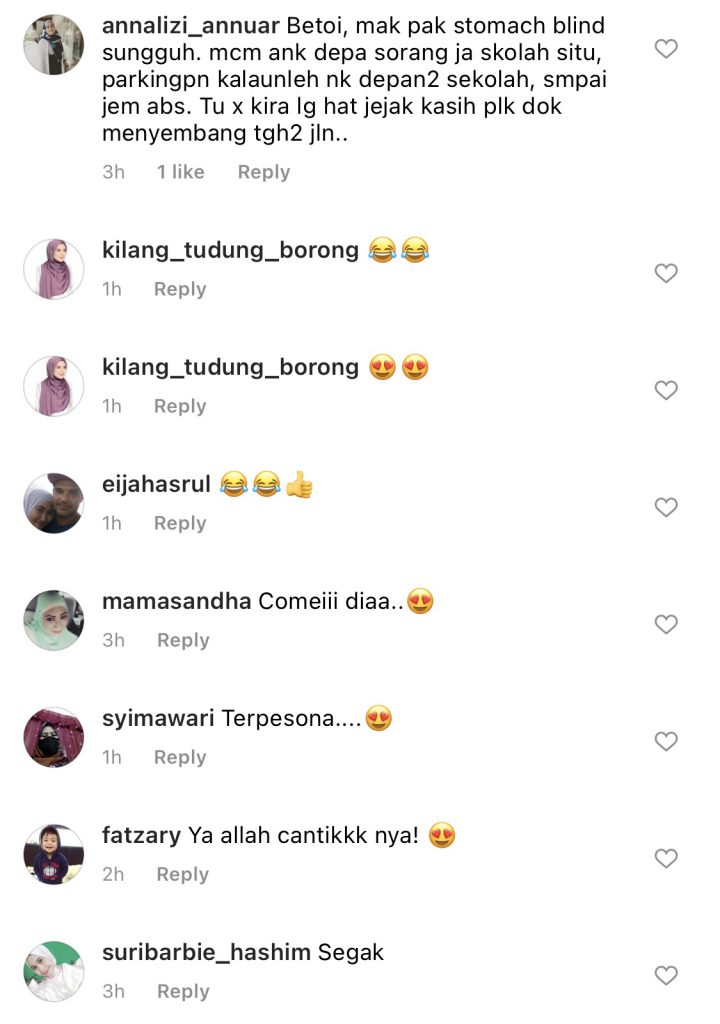Open eijahasrul's profile picture
Image resolution: width=720 pixels, height=1024 pixels.
pos(54,503)
